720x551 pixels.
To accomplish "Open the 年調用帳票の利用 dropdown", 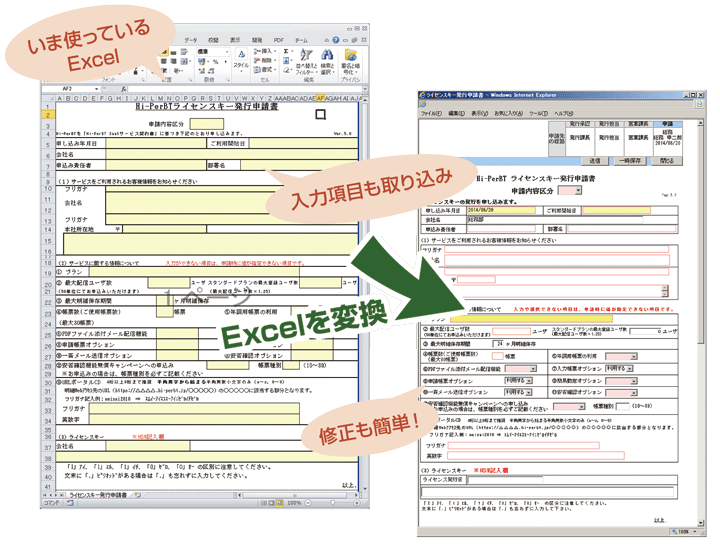I will pos(634,356).
